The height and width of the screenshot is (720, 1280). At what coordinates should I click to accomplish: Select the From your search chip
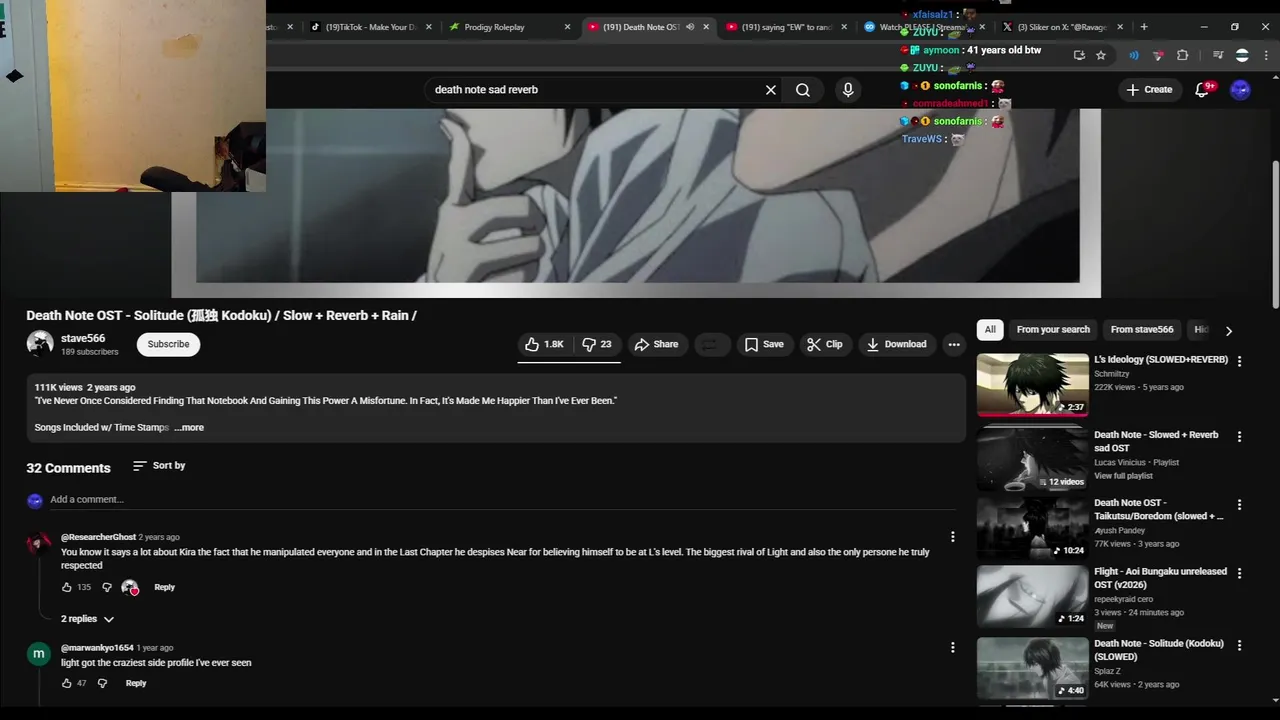point(1053,329)
